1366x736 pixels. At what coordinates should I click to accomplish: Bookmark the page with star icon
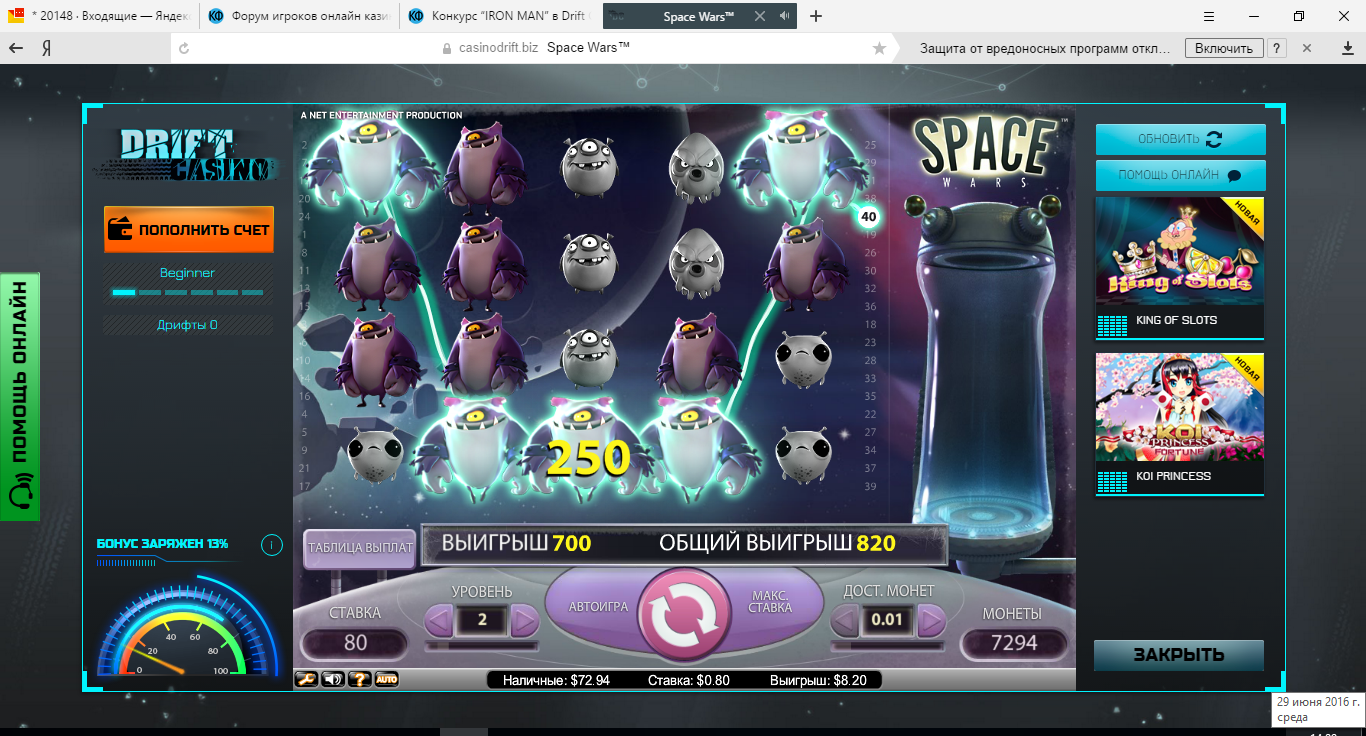(879, 48)
